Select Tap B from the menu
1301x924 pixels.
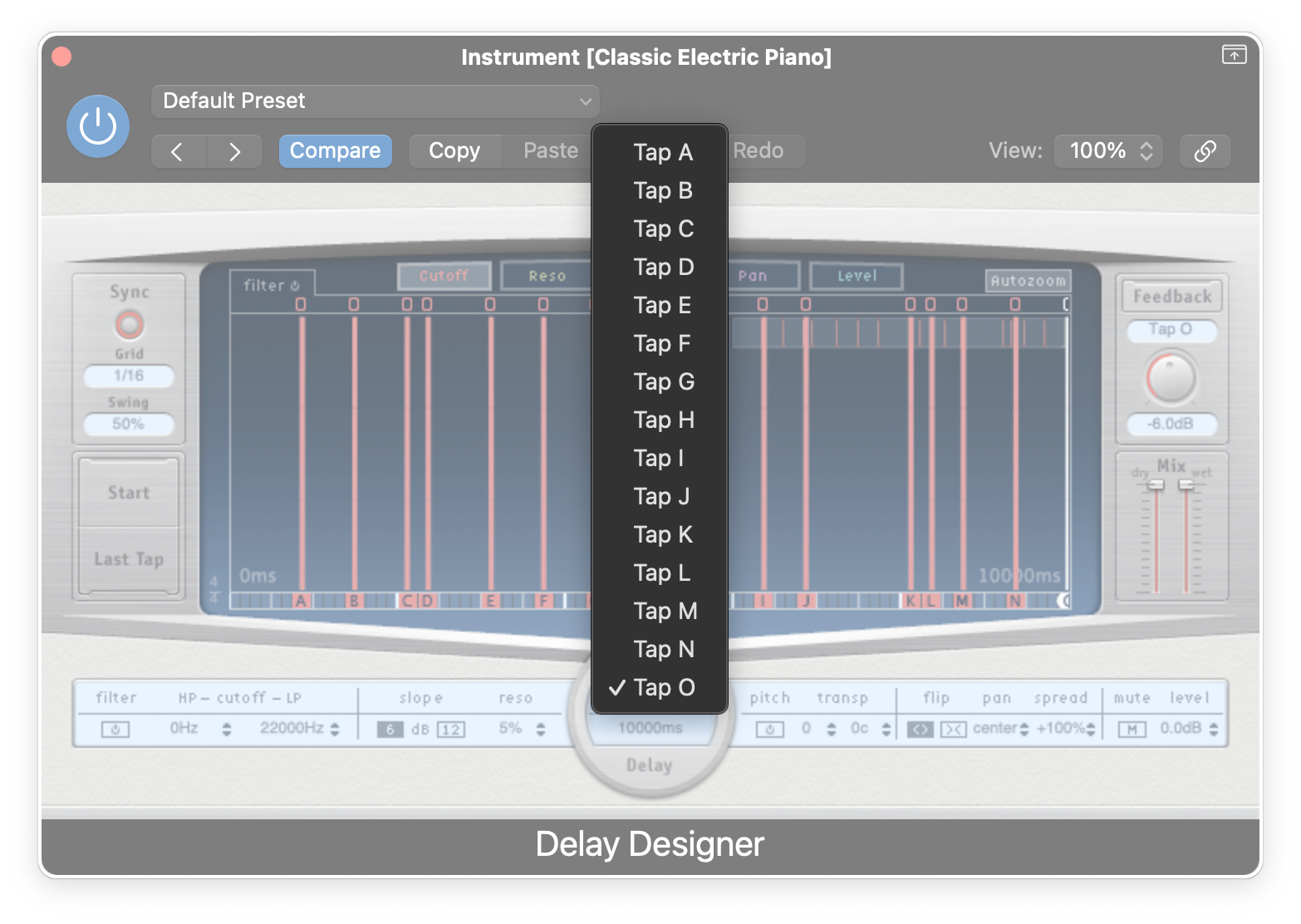(x=660, y=190)
